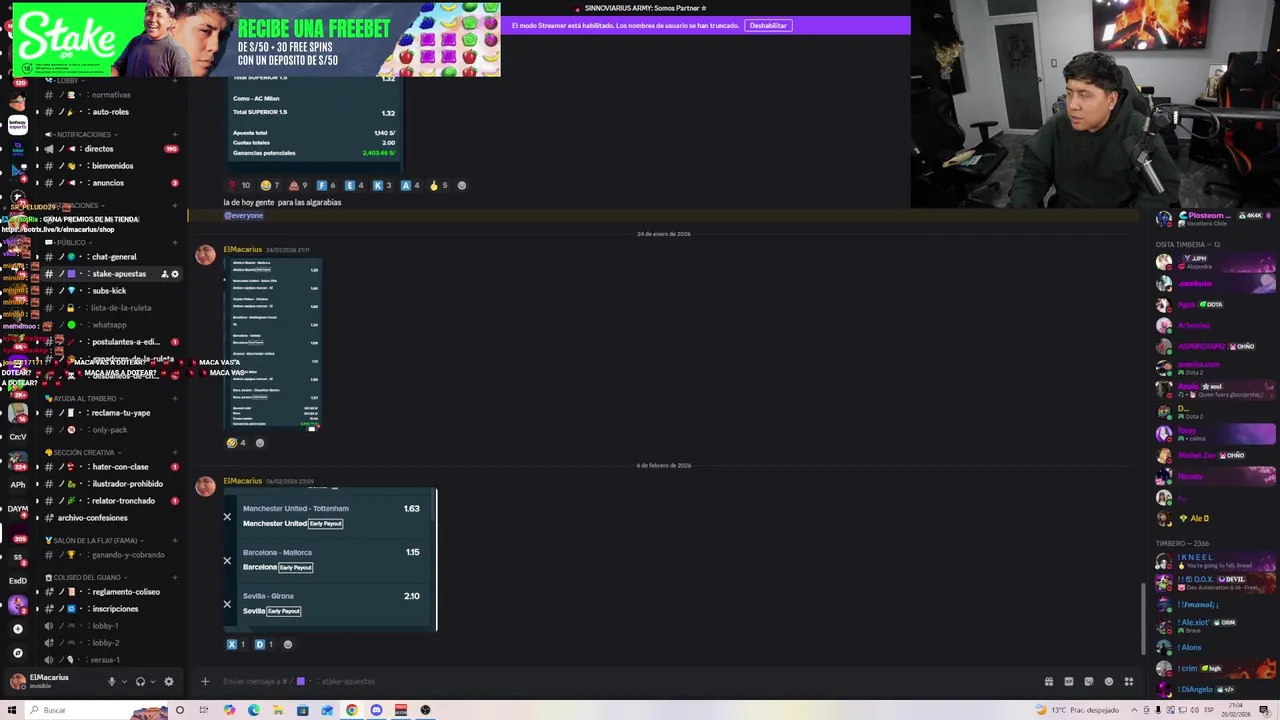Open user settings gear
The height and width of the screenshot is (720, 1280).
coord(169,682)
